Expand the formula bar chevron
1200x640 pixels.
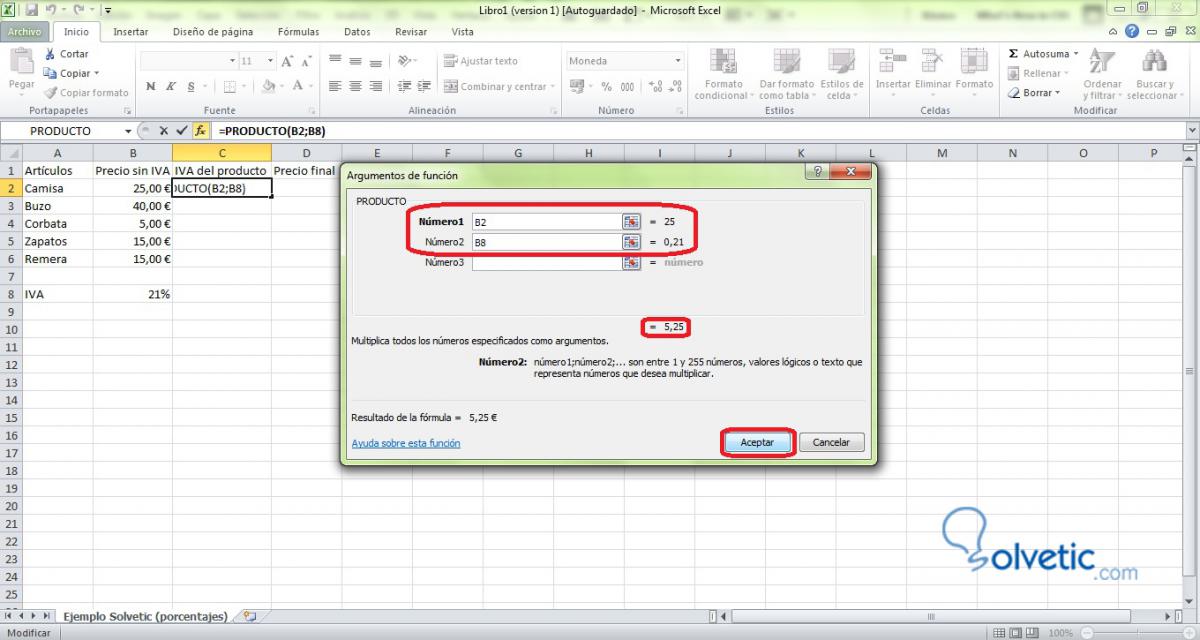[1191, 131]
